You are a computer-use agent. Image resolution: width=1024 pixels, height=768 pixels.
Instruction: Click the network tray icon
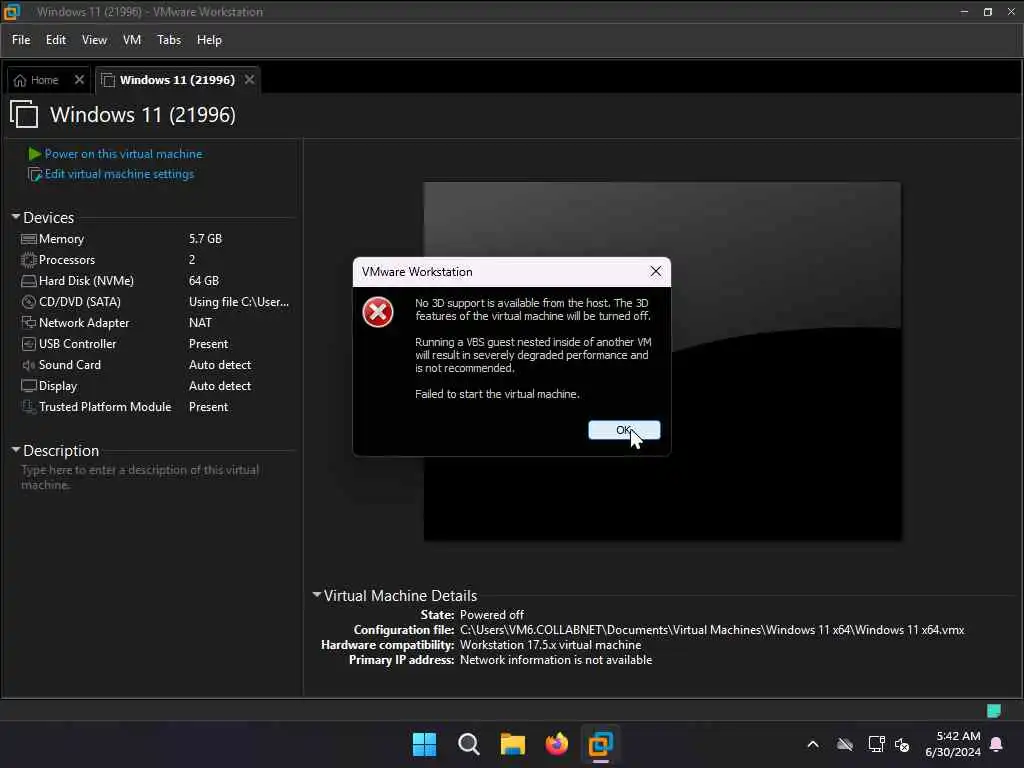point(876,744)
